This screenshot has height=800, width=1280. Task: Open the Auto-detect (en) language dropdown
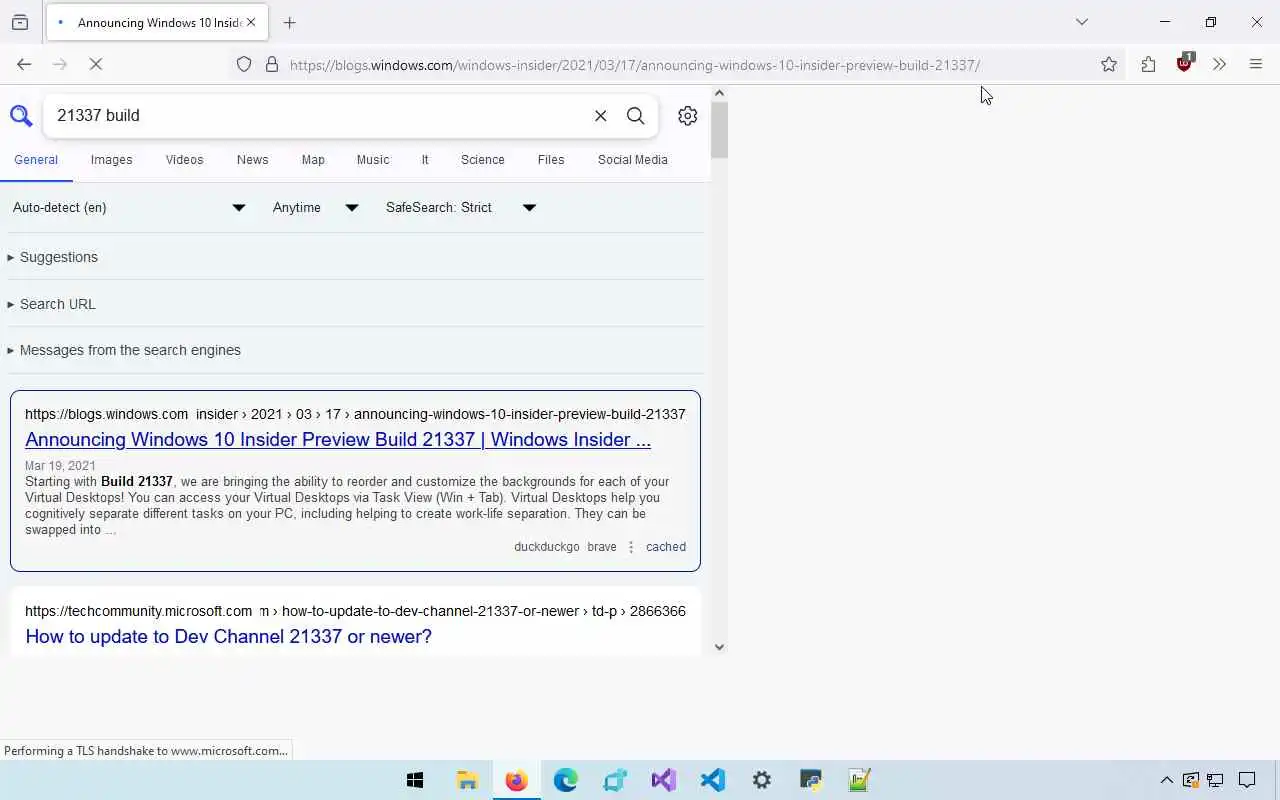point(129,207)
